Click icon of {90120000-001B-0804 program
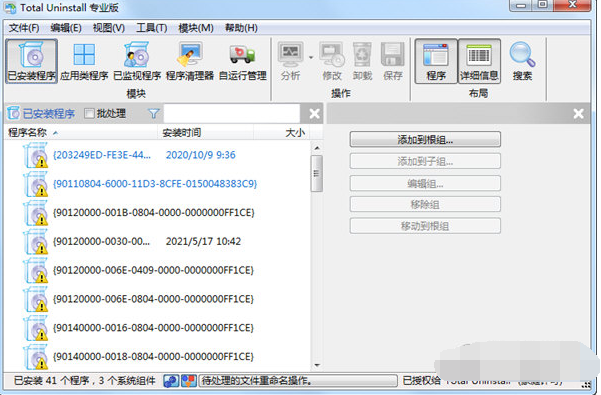This screenshot has width=601, height=395. pos(36,213)
